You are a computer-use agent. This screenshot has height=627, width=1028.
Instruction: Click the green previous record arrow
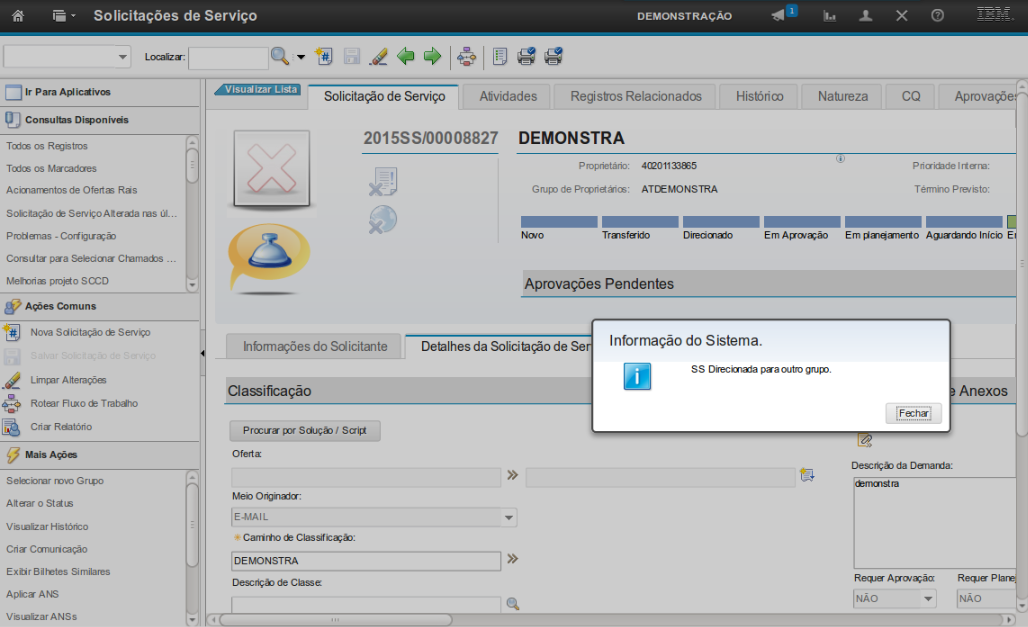406,57
